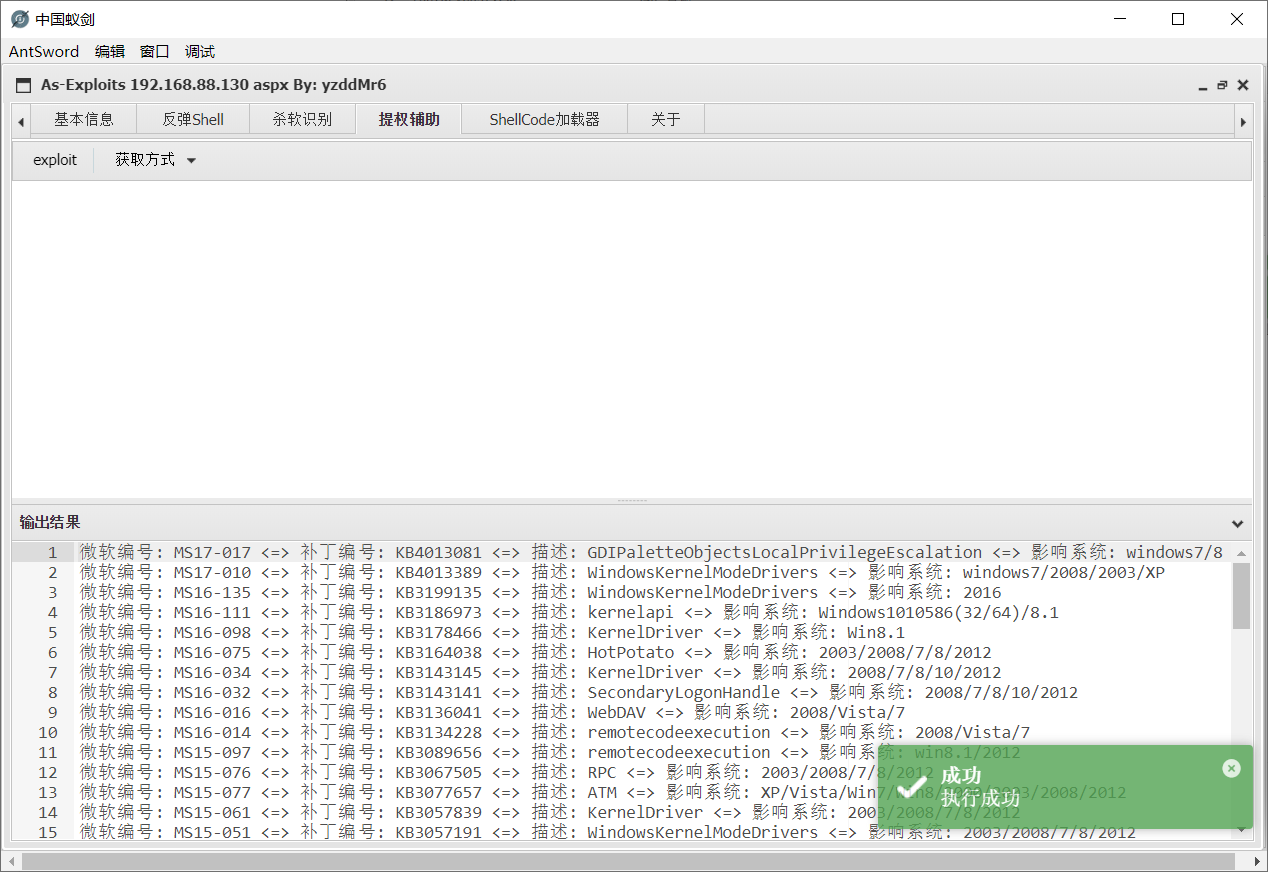Select output line MS16-032 SecondaryLogonHandle
Viewport: 1268px width, 872px height.
tap(579, 692)
